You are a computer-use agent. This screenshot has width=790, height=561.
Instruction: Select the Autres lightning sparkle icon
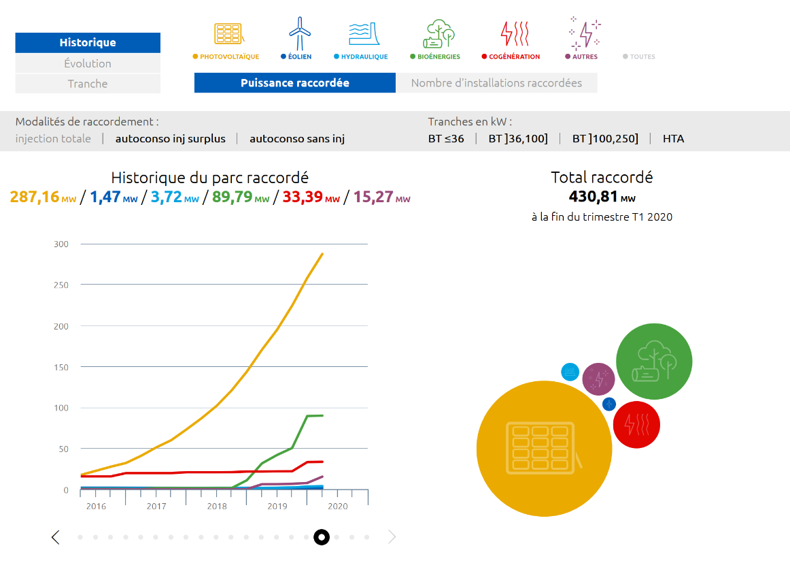click(x=584, y=34)
